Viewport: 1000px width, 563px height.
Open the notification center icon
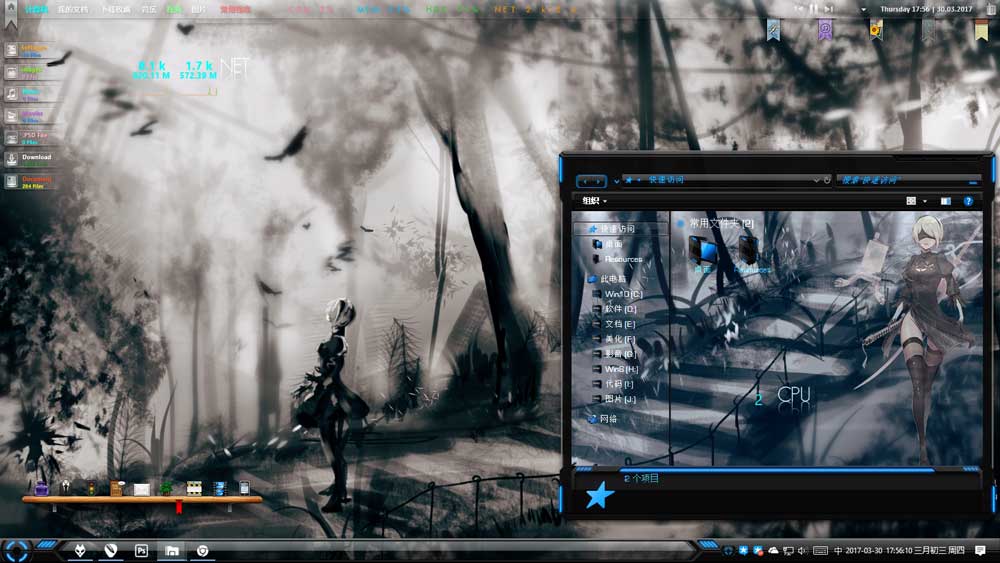click(x=980, y=550)
